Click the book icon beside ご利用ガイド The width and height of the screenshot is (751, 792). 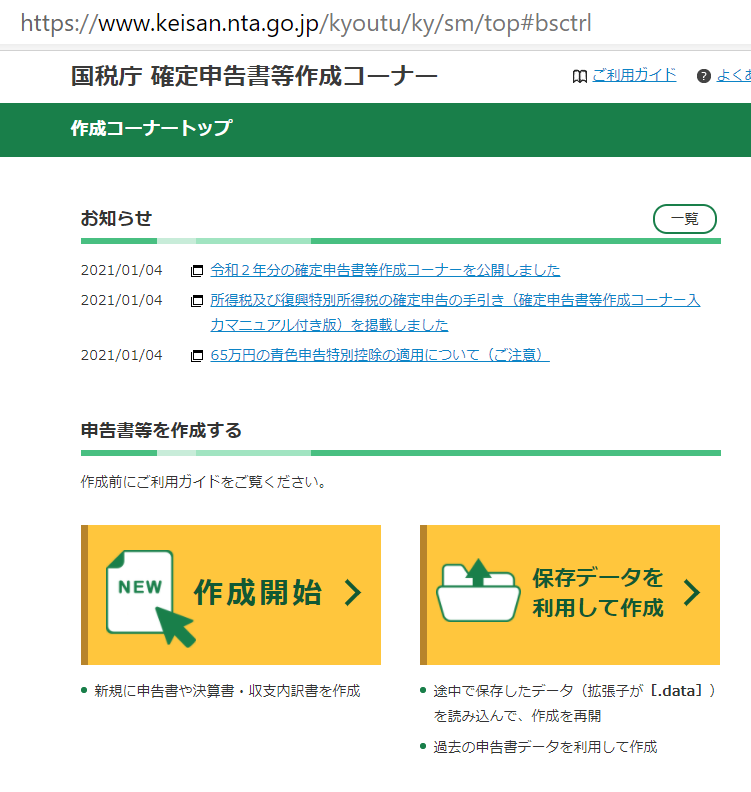coord(579,77)
